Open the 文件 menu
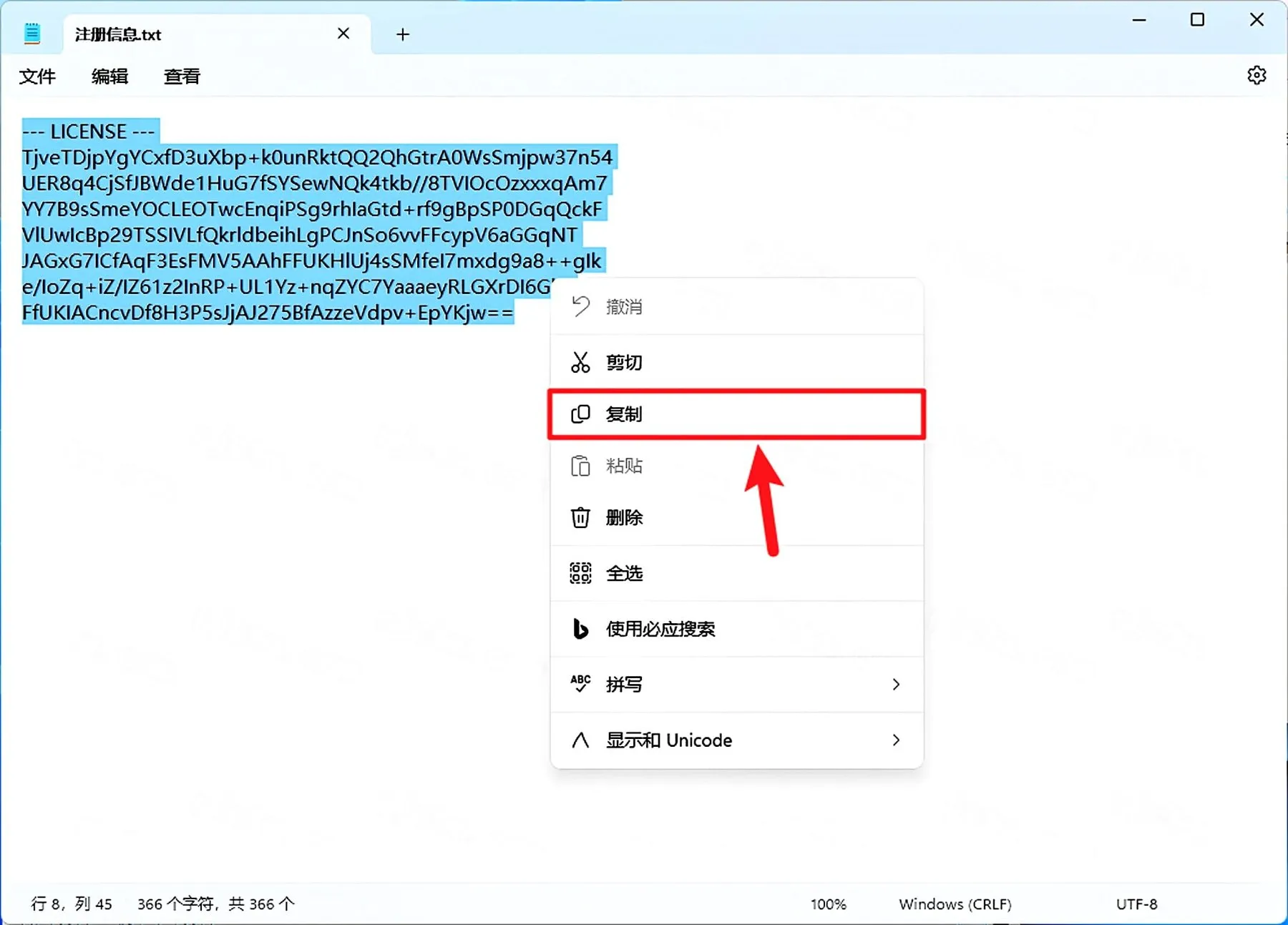 [x=37, y=77]
